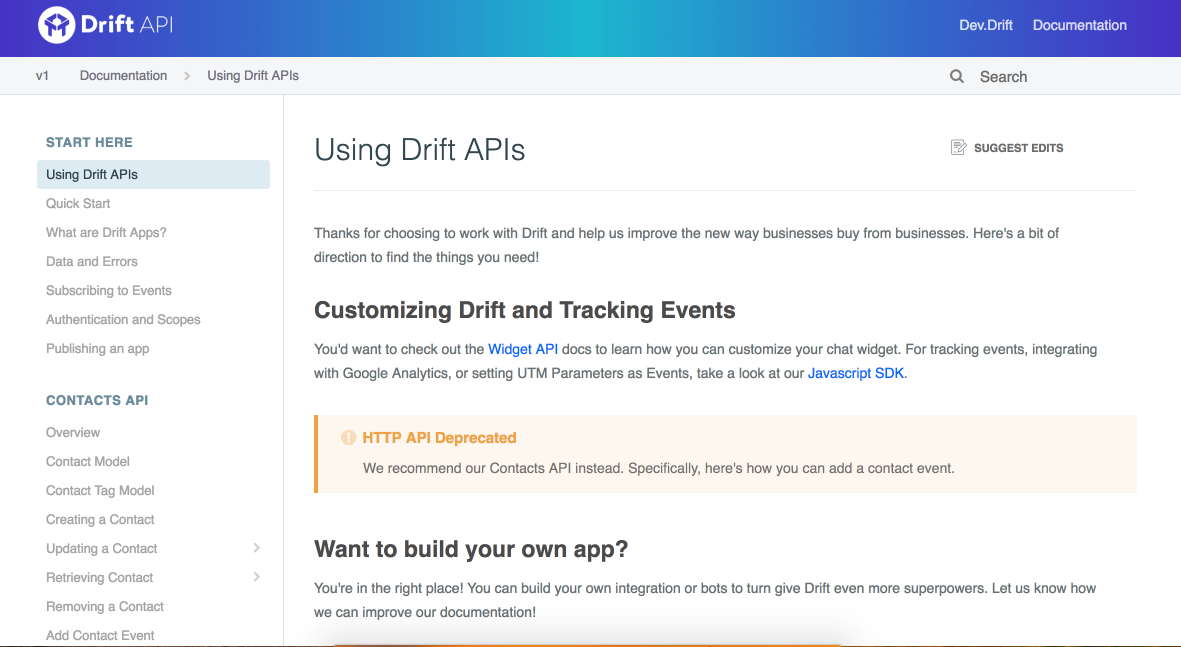Open the Quick Start page
Screen dimensions: 1181x647
point(78,203)
